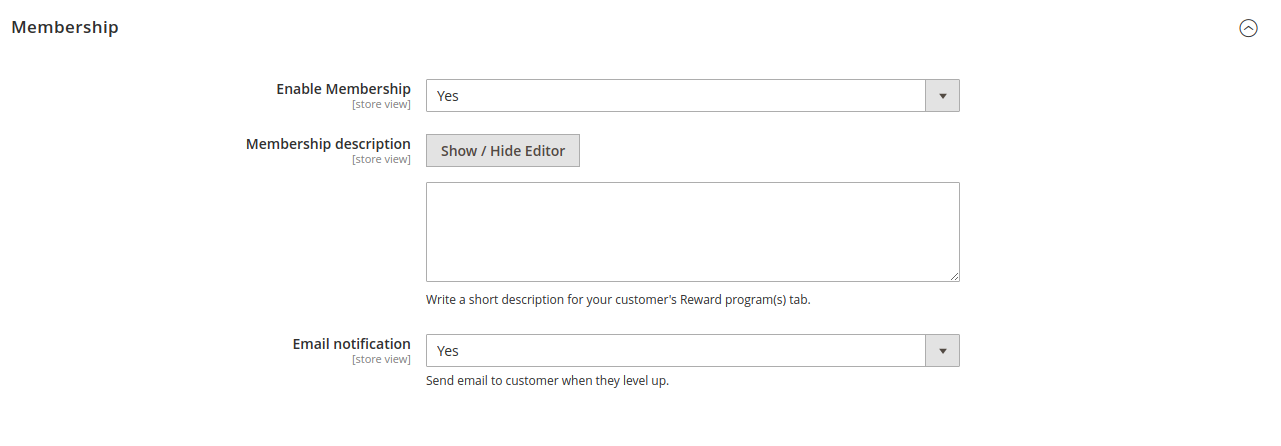Click the store view scope under Email notification
1281x446 pixels.
click(381, 359)
